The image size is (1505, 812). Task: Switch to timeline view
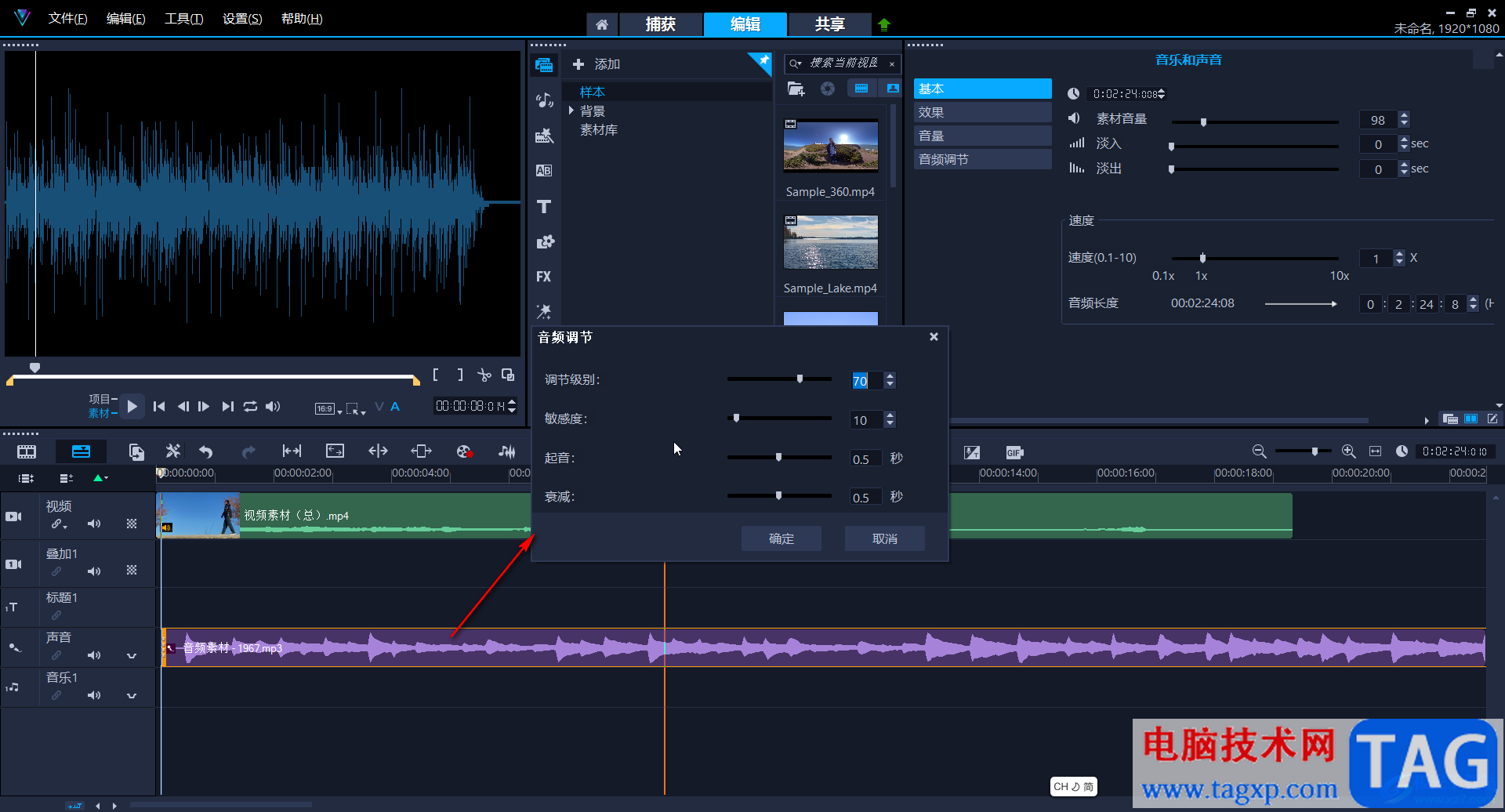pos(81,451)
